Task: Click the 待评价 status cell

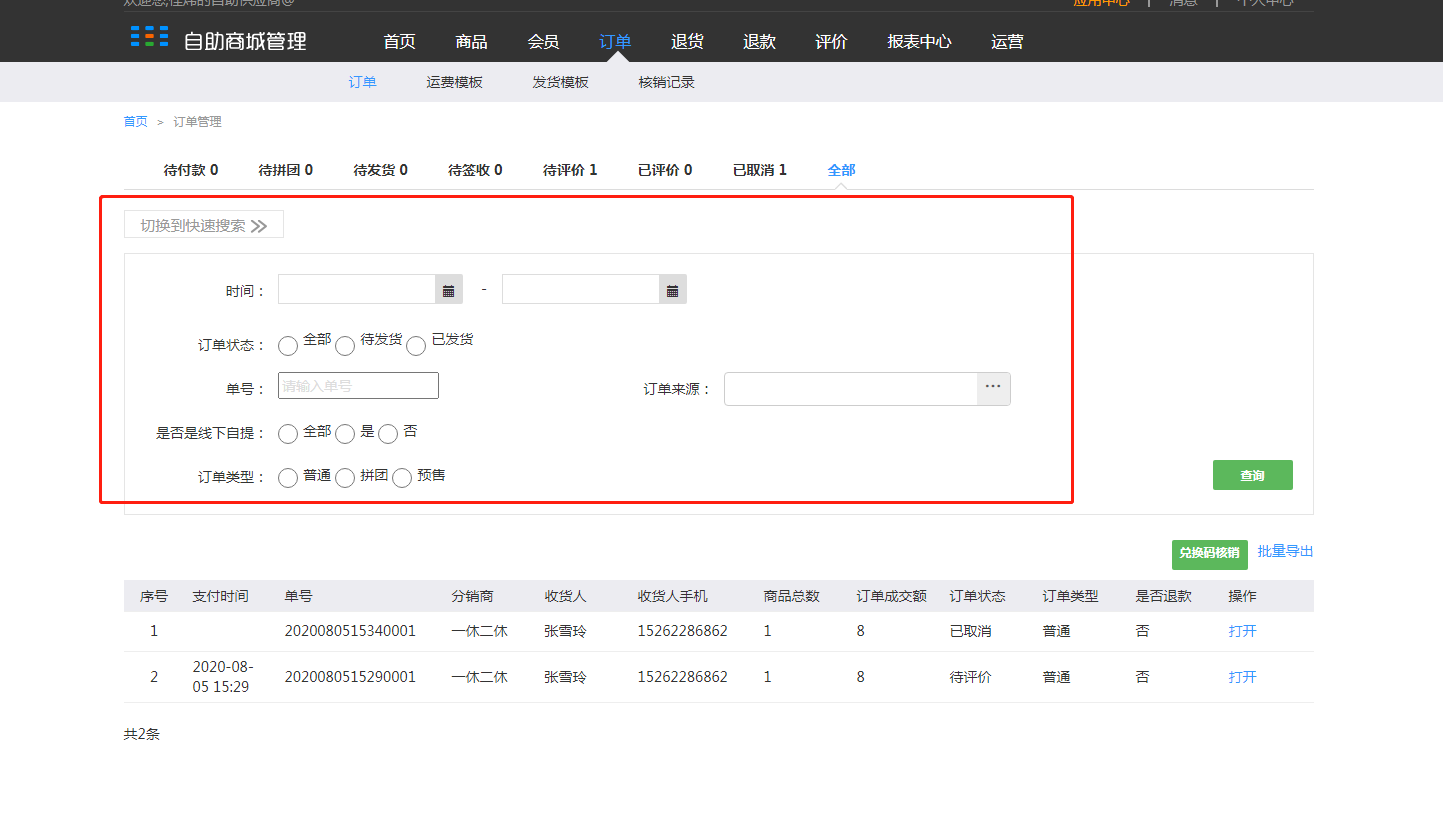Action: pos(970,677)
